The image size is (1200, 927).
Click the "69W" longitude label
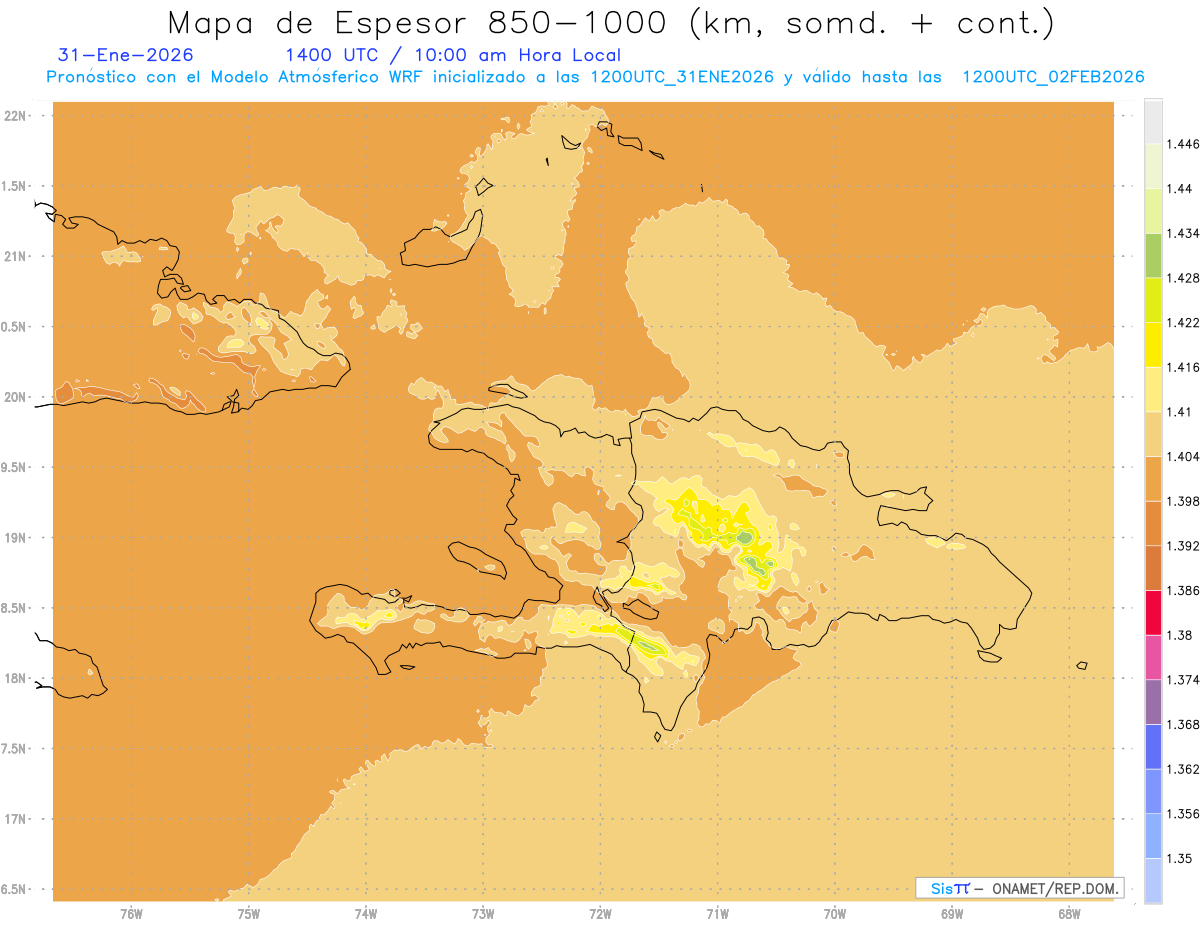tap(952, 914)
